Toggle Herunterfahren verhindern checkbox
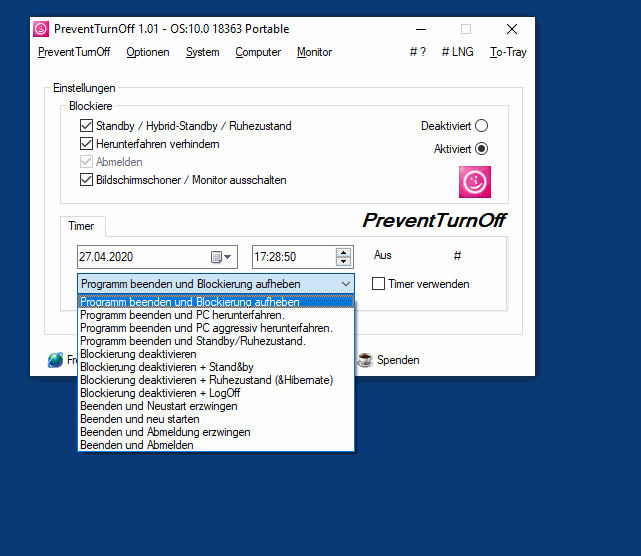Viewport: 641px width, 556px height. [x=86, y=143]
